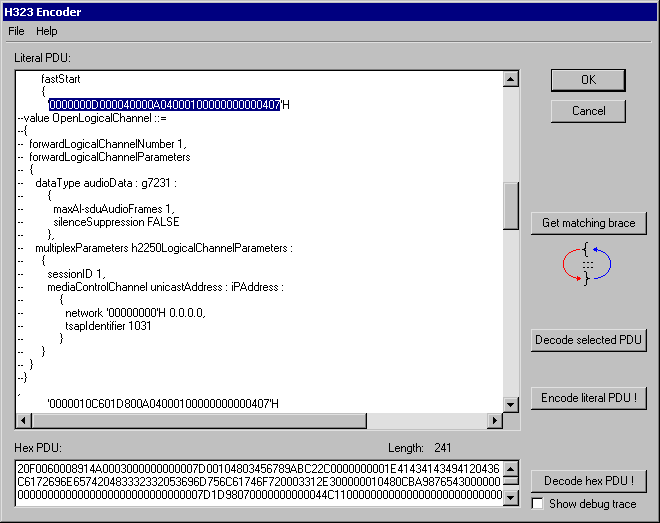Click the 'Hex PDU:' label

(38, 448)
